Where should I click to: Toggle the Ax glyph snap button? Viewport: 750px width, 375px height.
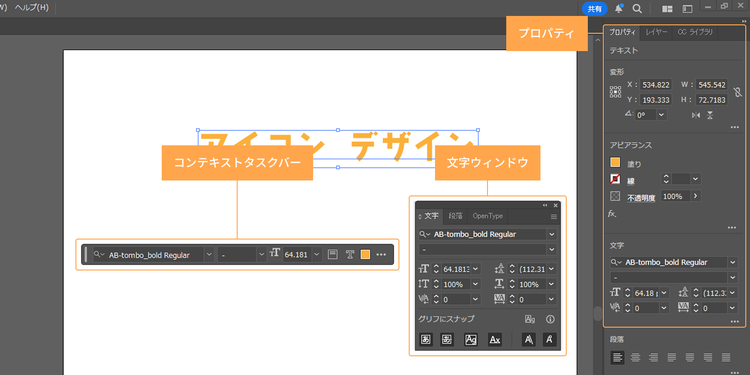click(x=495, y=340)
